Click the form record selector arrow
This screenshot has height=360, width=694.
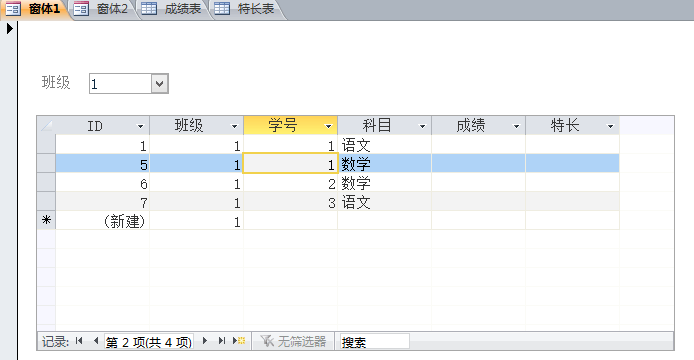coord(9,29)
